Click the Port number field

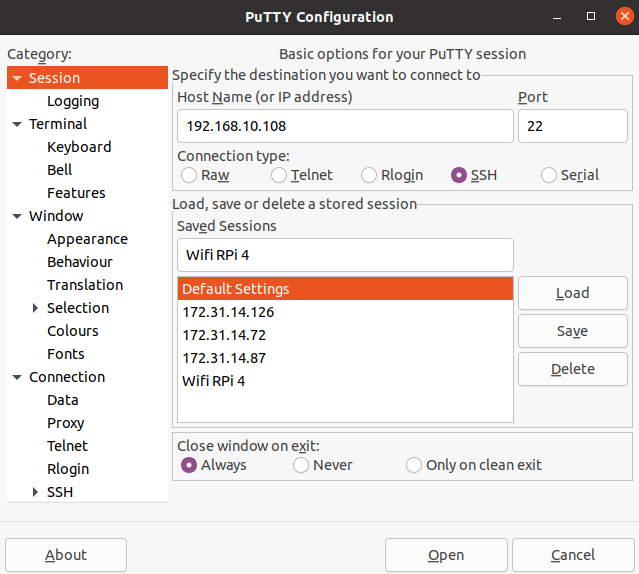point(572,127)
